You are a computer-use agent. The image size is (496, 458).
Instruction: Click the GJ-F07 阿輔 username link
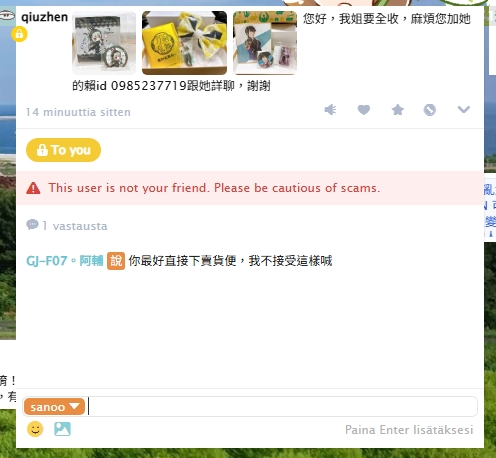(64, 261)
